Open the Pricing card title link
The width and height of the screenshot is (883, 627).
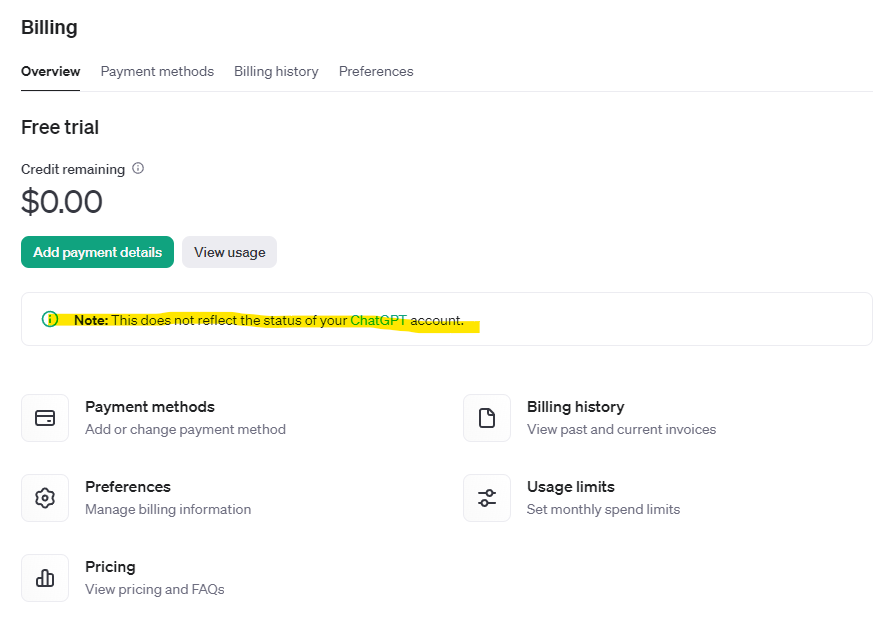(x=110, y=567)
